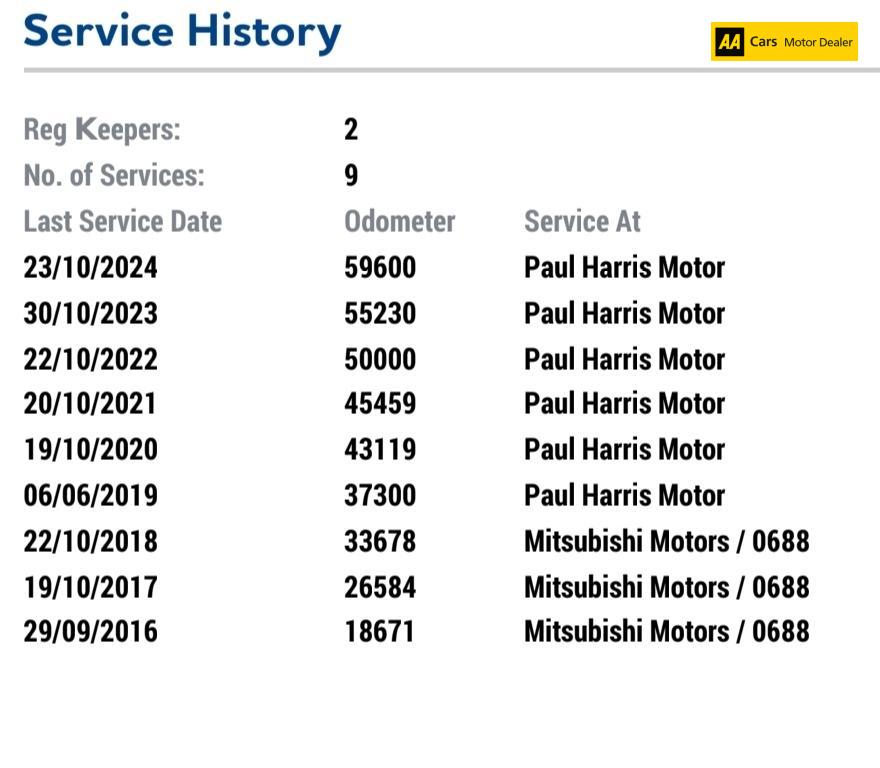The width and height of the screenshot is (880, 768).
Task: Click the Odometer column header
Action: 399,221
